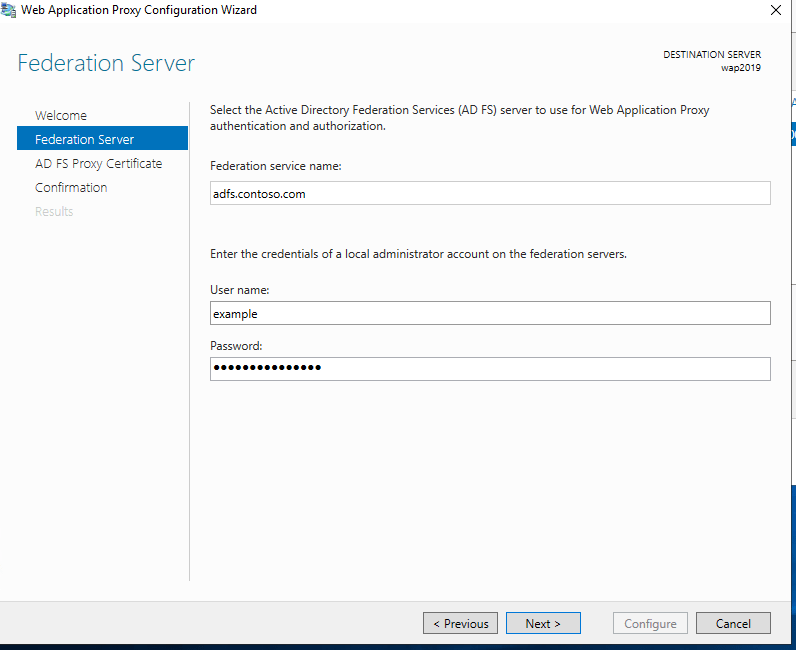The image size is (796, 650).
Task: Click the disabled Configure button
Action: coord(650,623)
